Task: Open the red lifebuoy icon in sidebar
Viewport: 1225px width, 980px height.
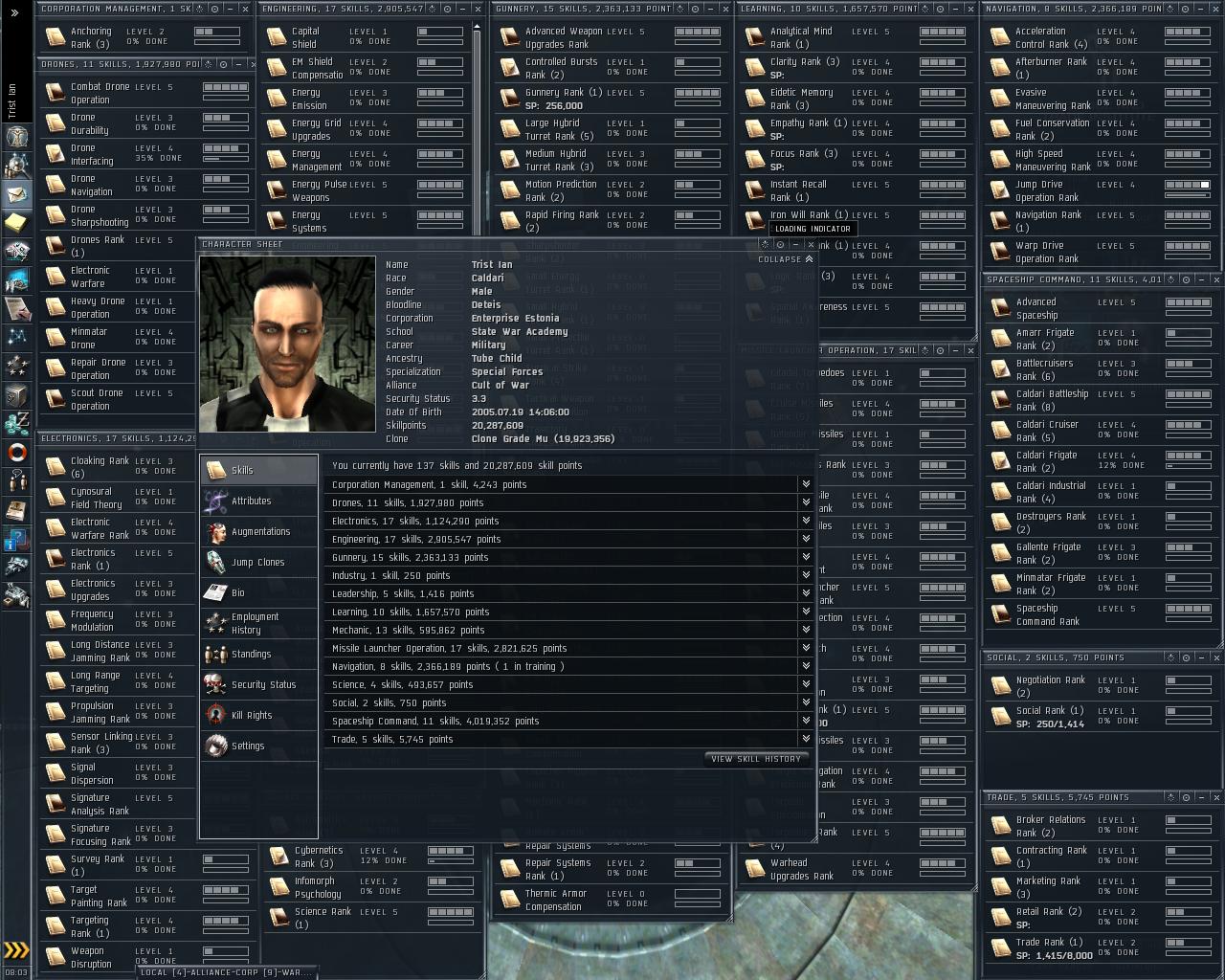Action: pyautogui.click(x=16, y=452)
